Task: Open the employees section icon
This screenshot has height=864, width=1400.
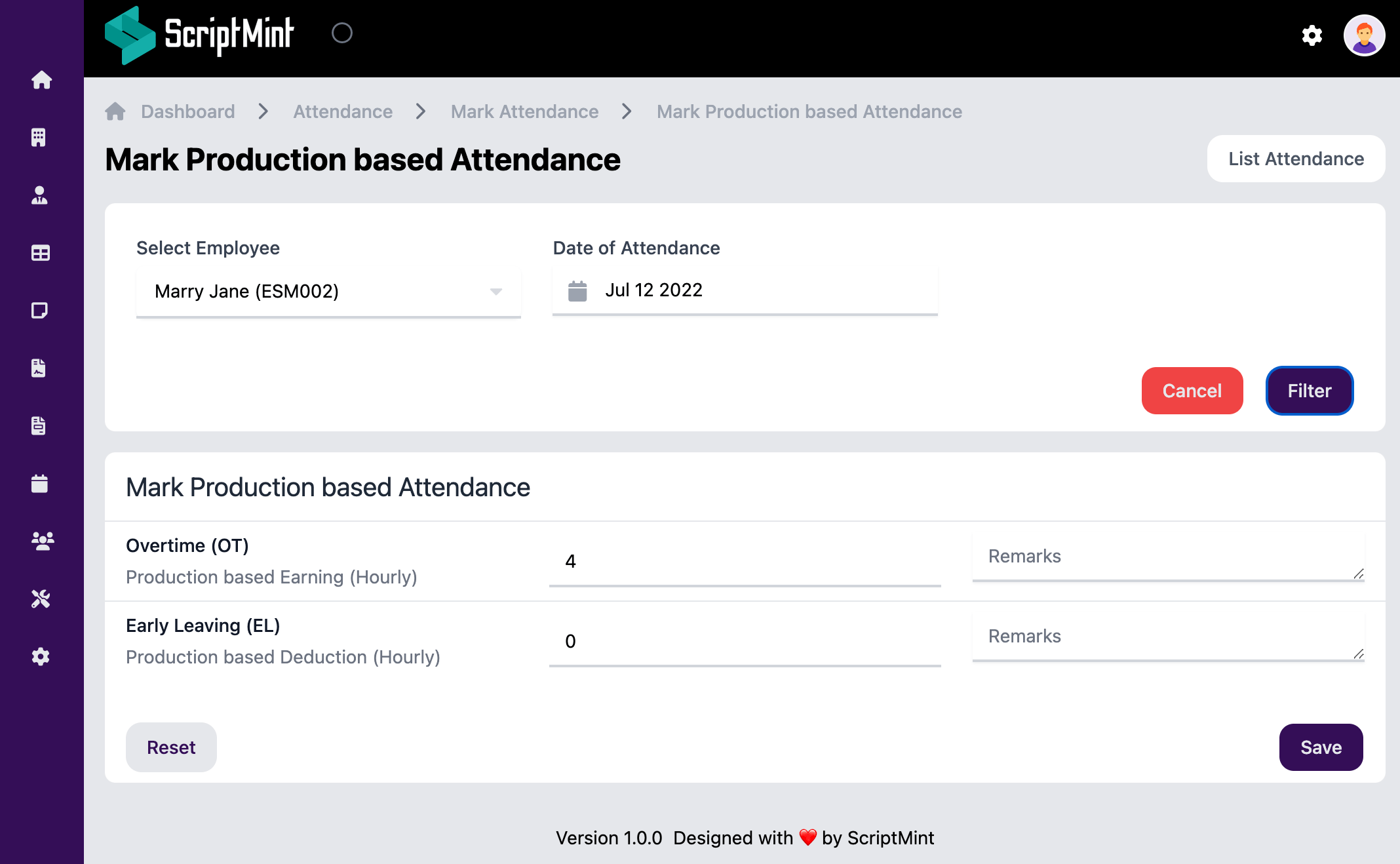Action: pyautogui.click(x=40, y=195)
